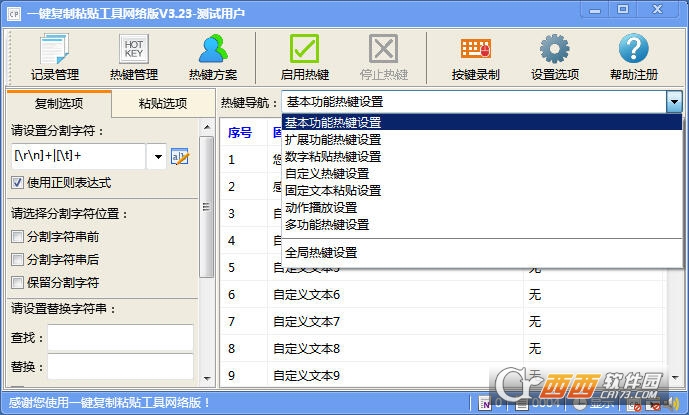
Task: Click the 序号 column header
Action: pos(240,132)
